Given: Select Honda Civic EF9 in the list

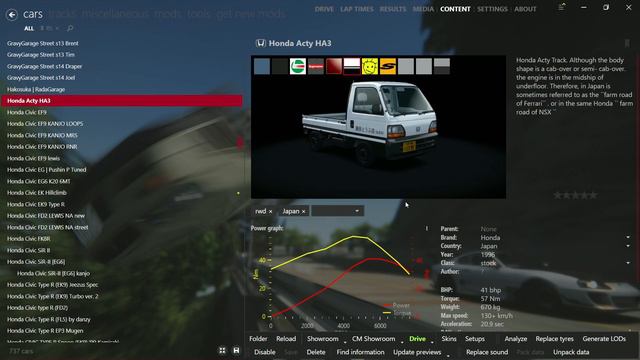Looking at the screenshot, I should pos(122,112).
